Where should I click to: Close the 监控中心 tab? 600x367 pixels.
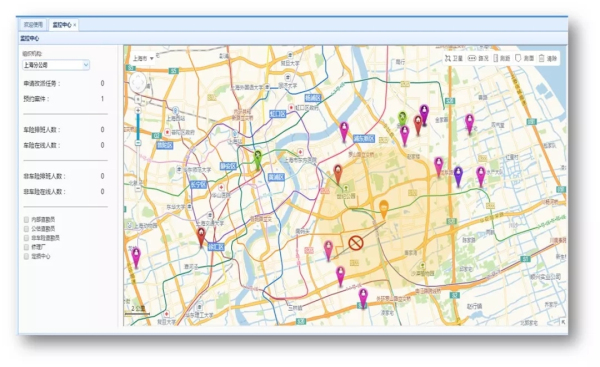pyautogui.click(x=75, y=25)
